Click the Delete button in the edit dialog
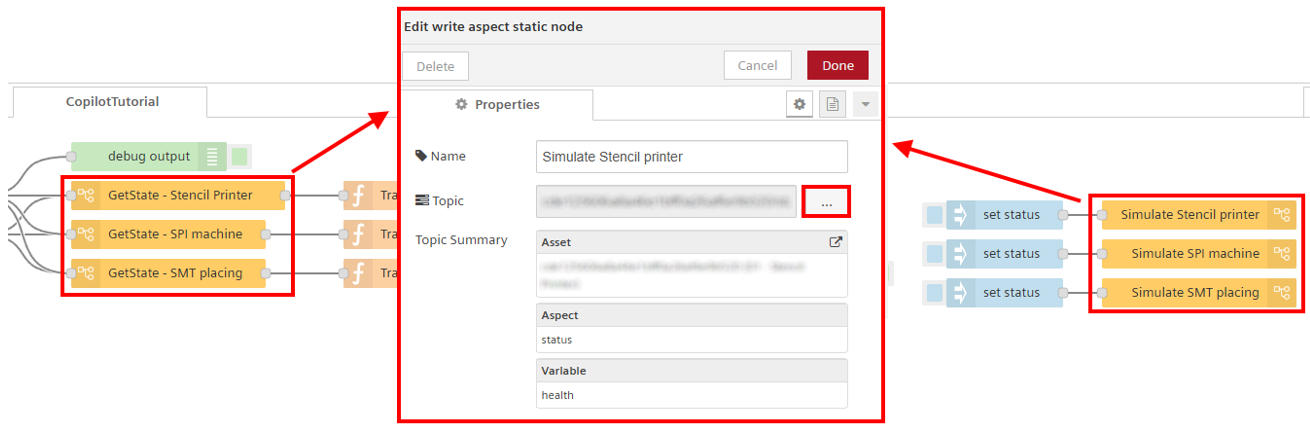 435,66
